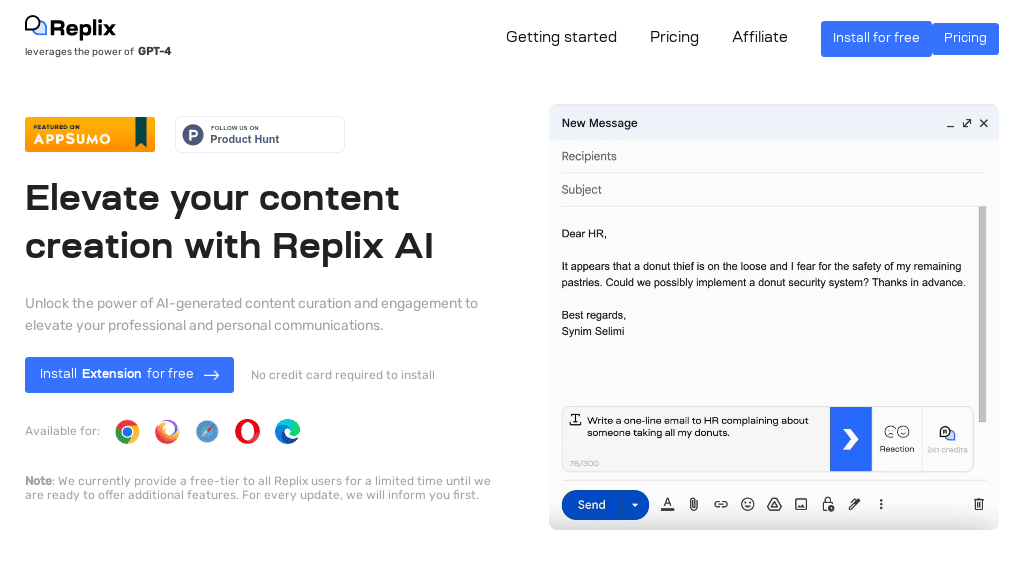Attach a file with the paperclip icon
The width and height of the screenshot is (1024, 576).
[694, 504]
